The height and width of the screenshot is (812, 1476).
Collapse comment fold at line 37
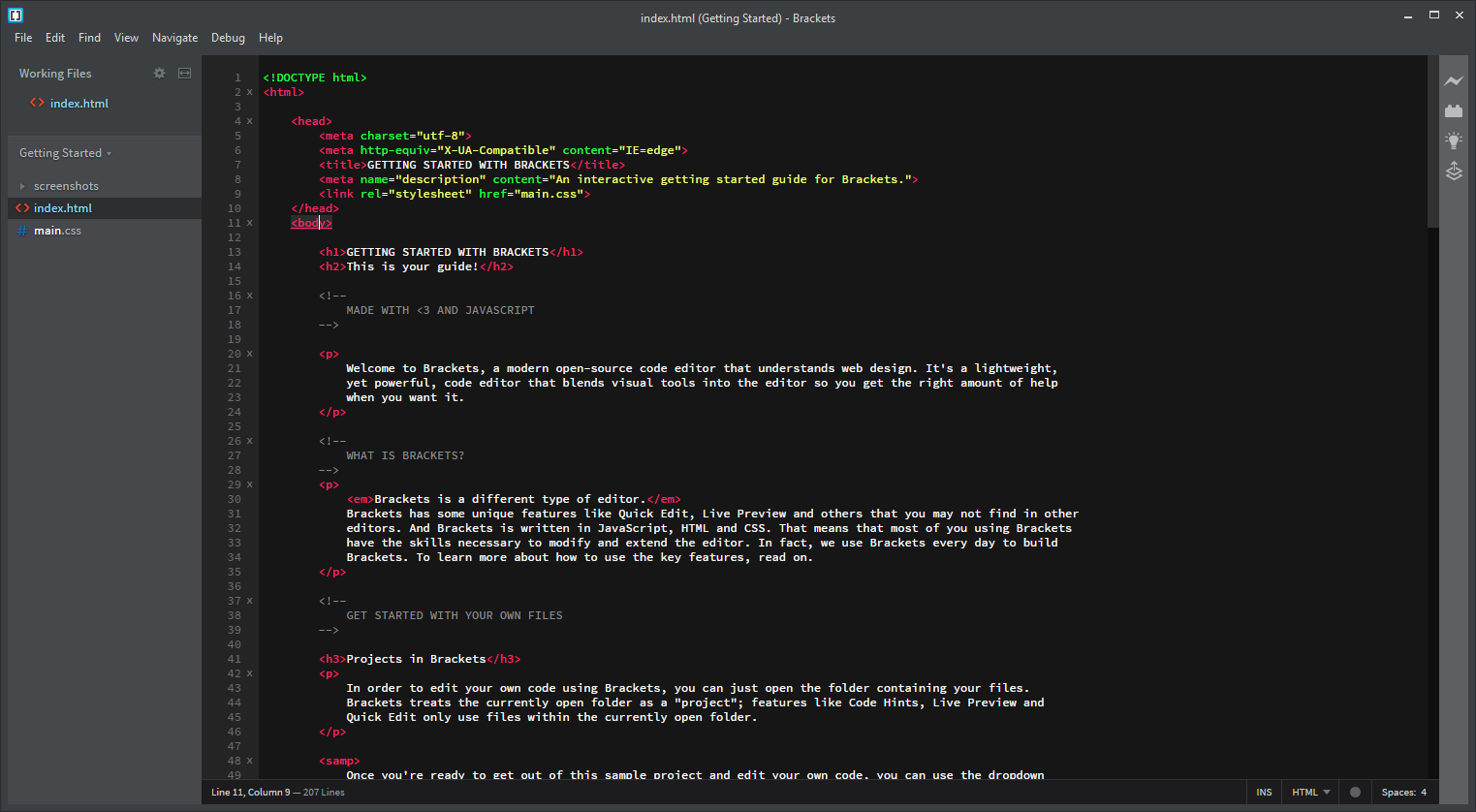click(x=249, y=601)
